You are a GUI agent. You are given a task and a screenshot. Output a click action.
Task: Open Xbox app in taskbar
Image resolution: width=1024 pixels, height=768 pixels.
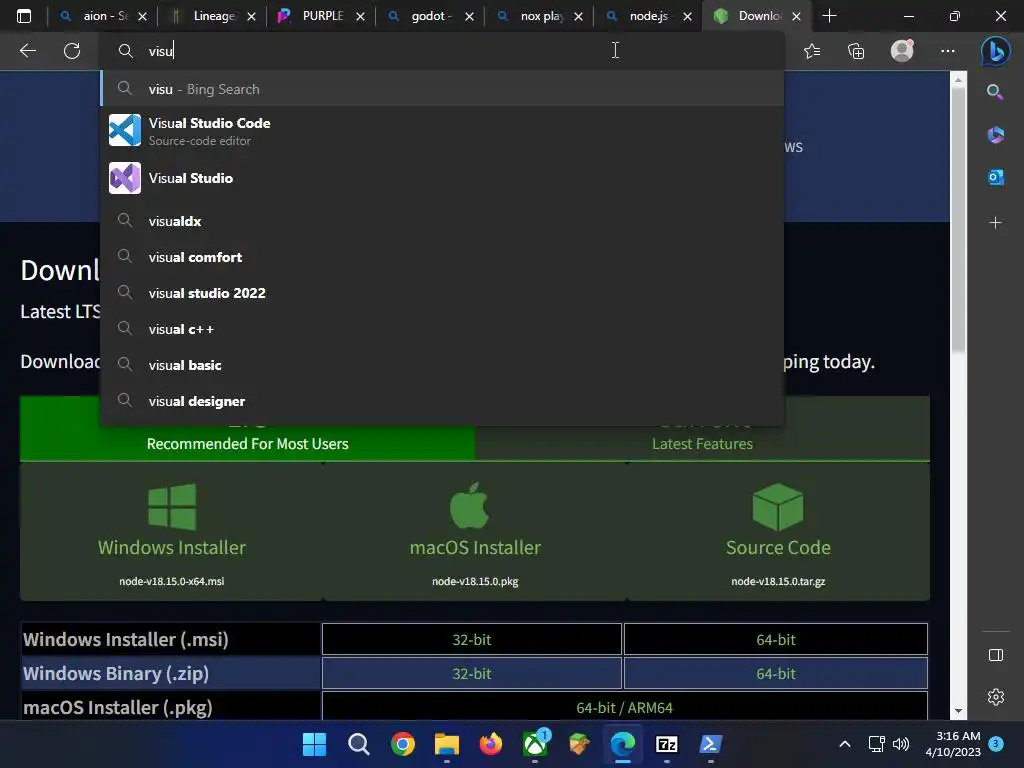(535, 744)
